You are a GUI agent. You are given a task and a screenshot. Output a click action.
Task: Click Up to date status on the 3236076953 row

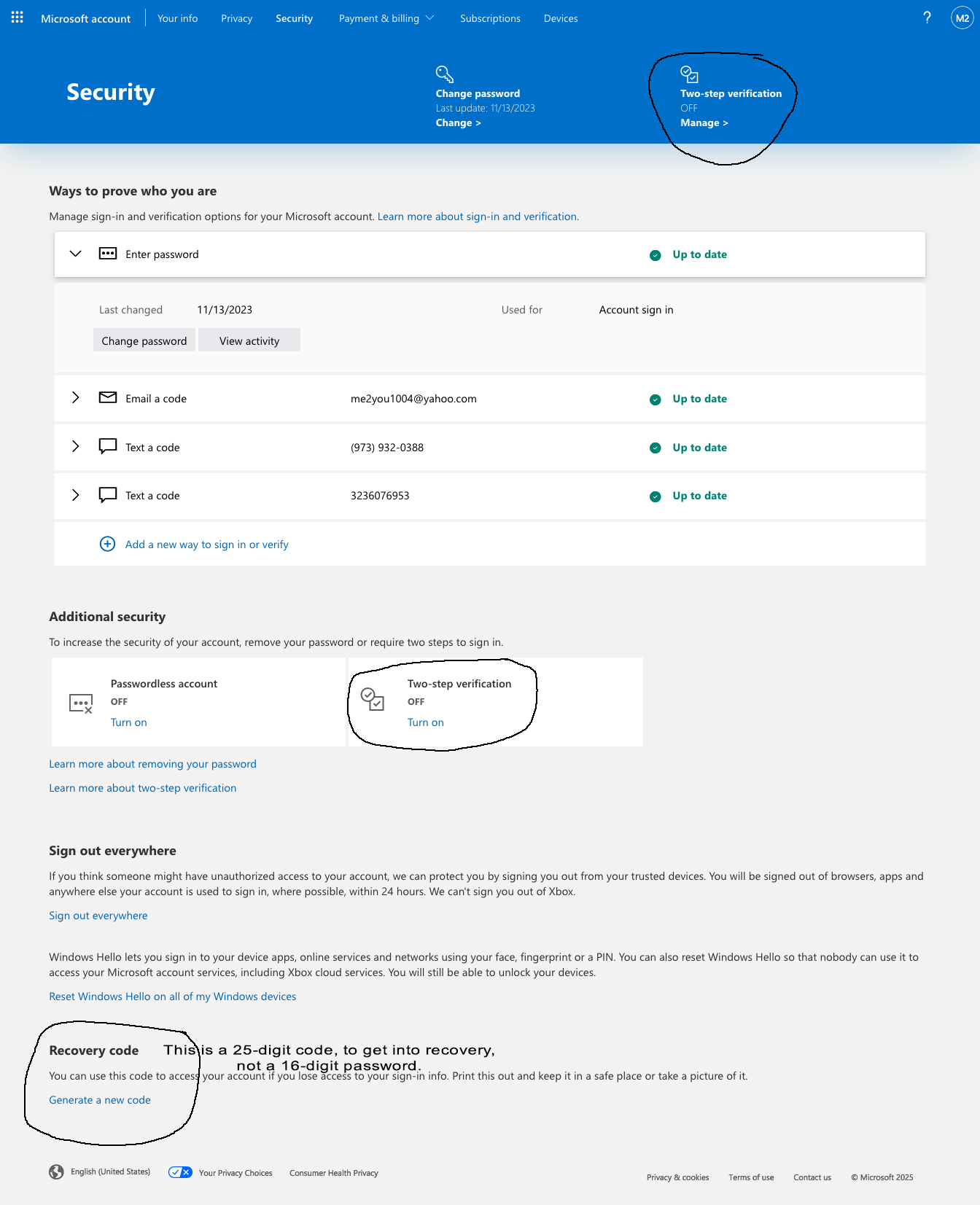[700, 496]
